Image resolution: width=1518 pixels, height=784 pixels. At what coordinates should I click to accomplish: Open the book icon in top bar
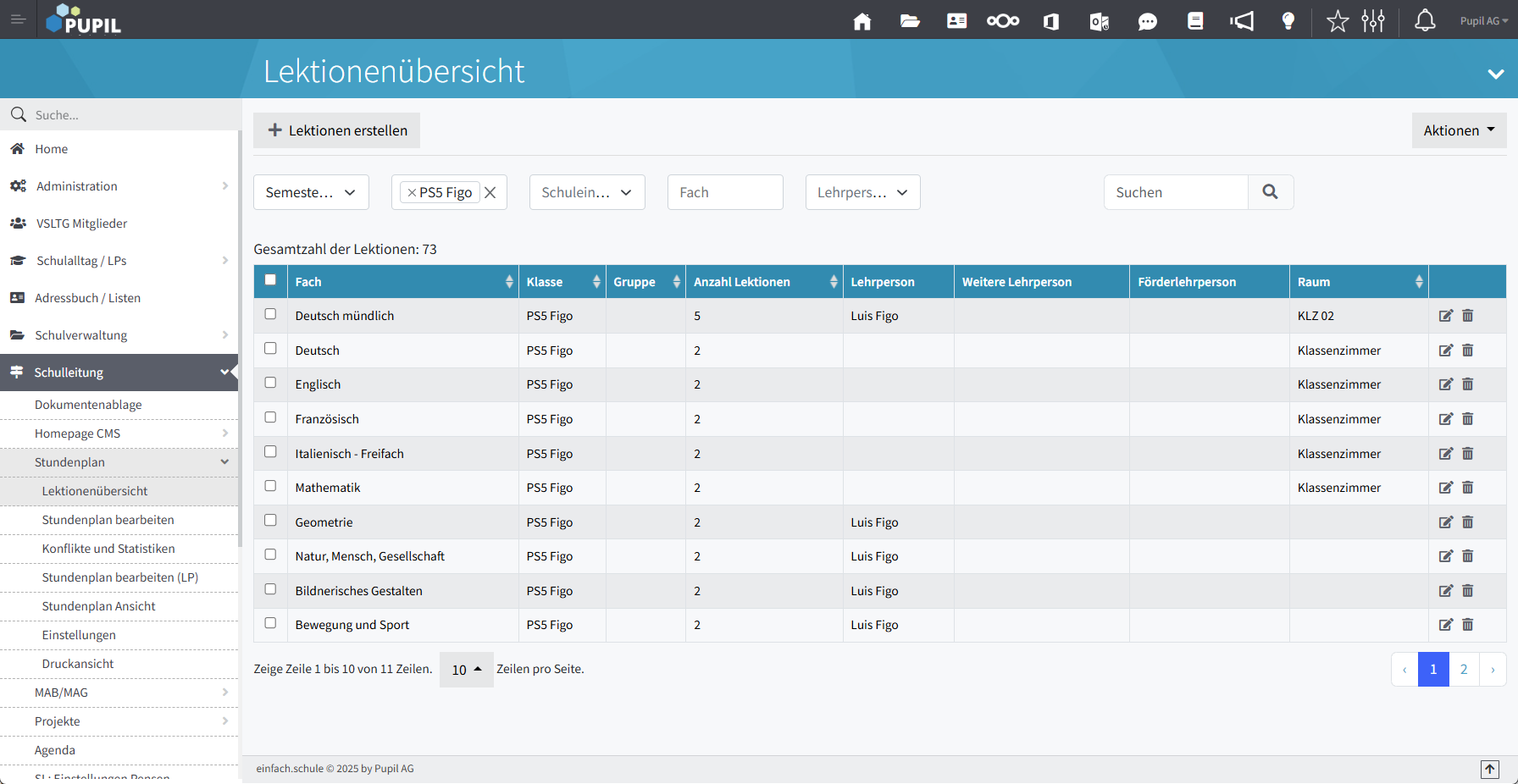pos(1195,21)
